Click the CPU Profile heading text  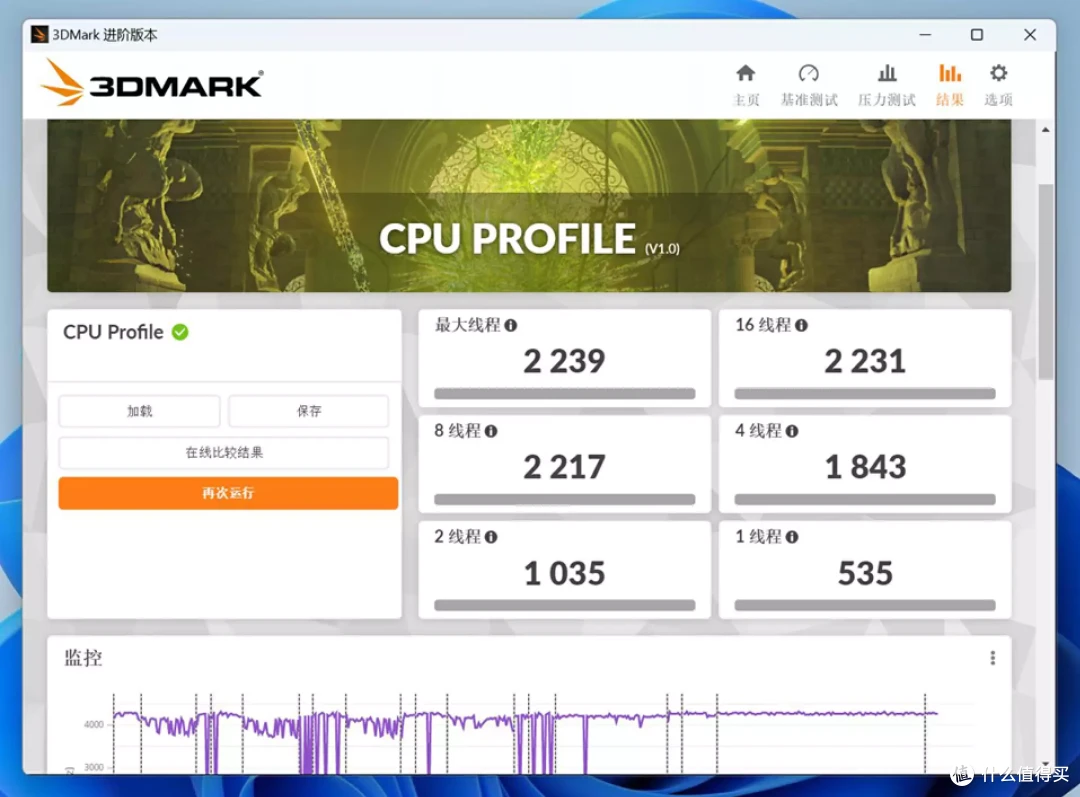coord(113,332)
